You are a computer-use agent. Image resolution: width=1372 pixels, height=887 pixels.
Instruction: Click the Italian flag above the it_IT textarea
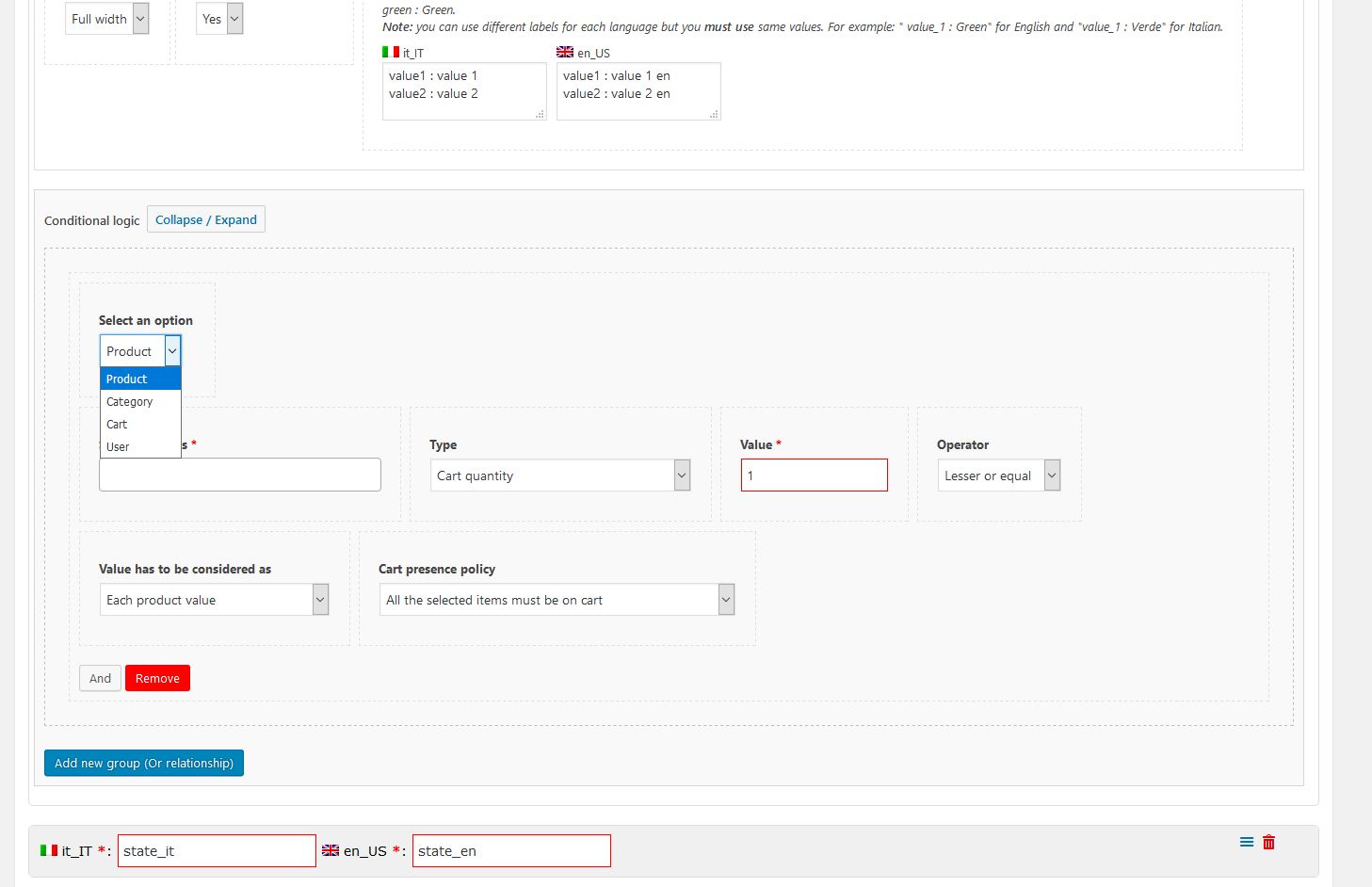click(x=391, y=53)
